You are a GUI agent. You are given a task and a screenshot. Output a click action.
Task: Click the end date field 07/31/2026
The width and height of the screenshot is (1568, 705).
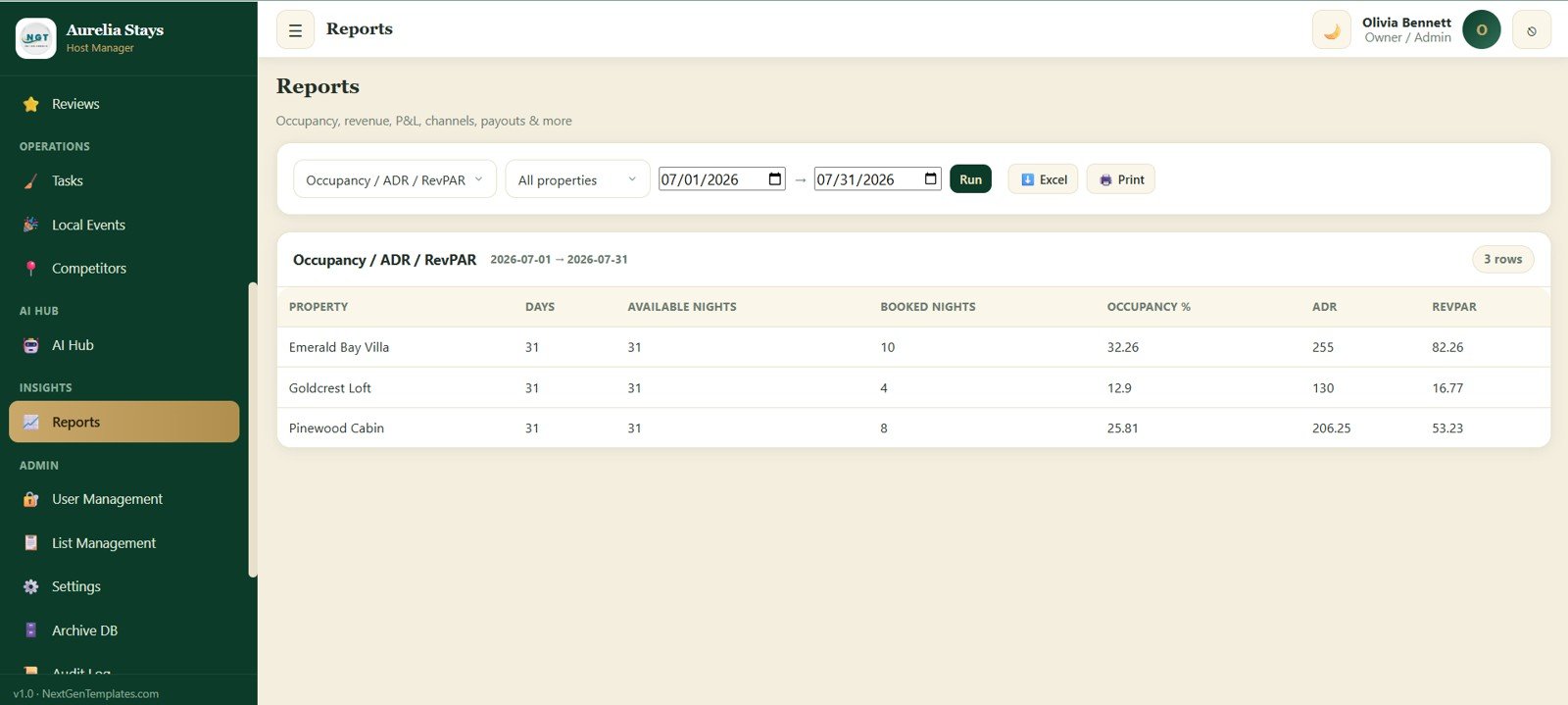click(877, 178)
